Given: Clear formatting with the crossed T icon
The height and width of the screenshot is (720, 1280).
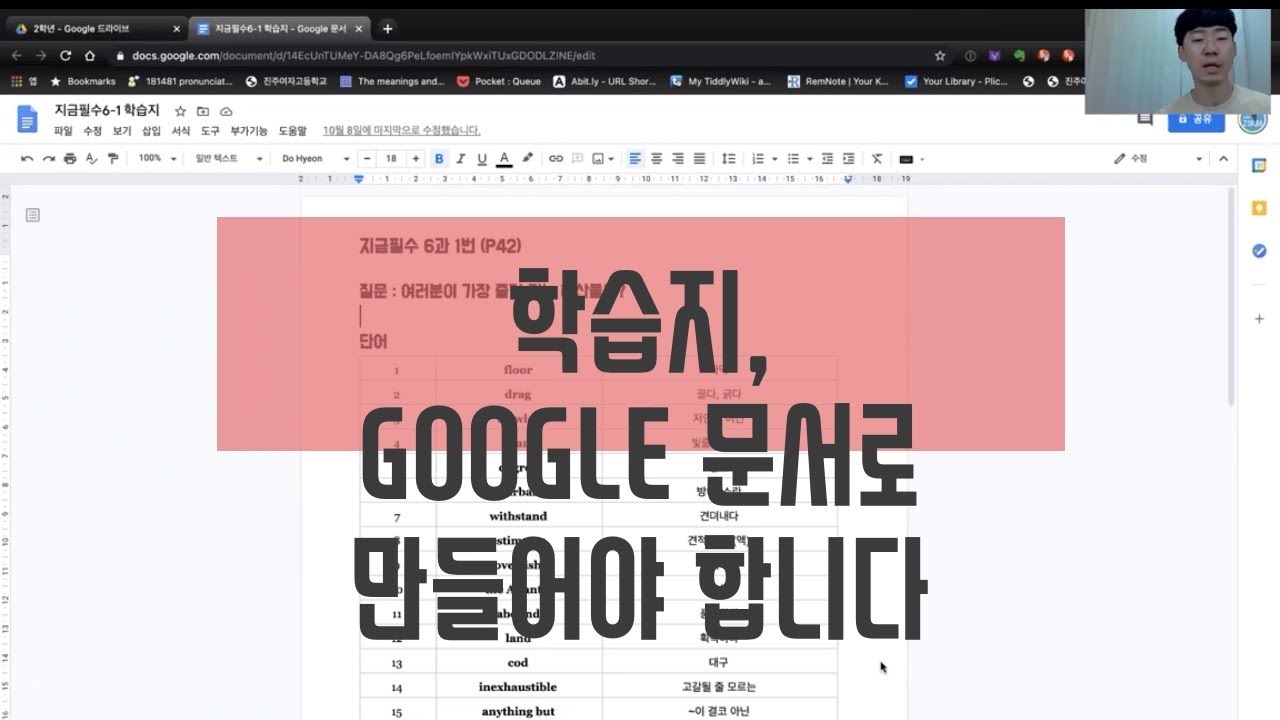Looking at the screenshot, I should pos(877,158).
